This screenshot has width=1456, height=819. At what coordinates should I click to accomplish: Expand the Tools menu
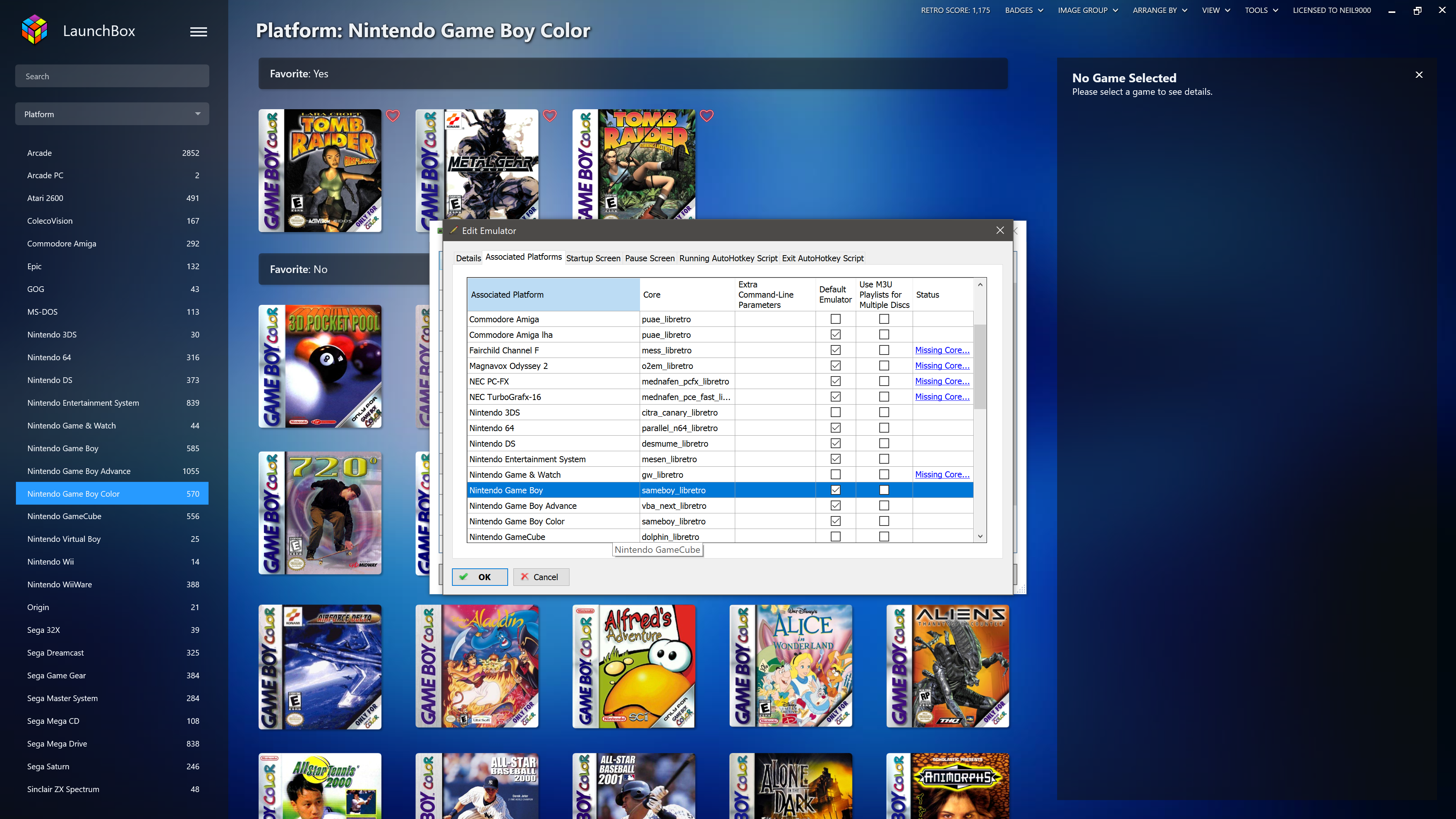(x=1261, y=10)
